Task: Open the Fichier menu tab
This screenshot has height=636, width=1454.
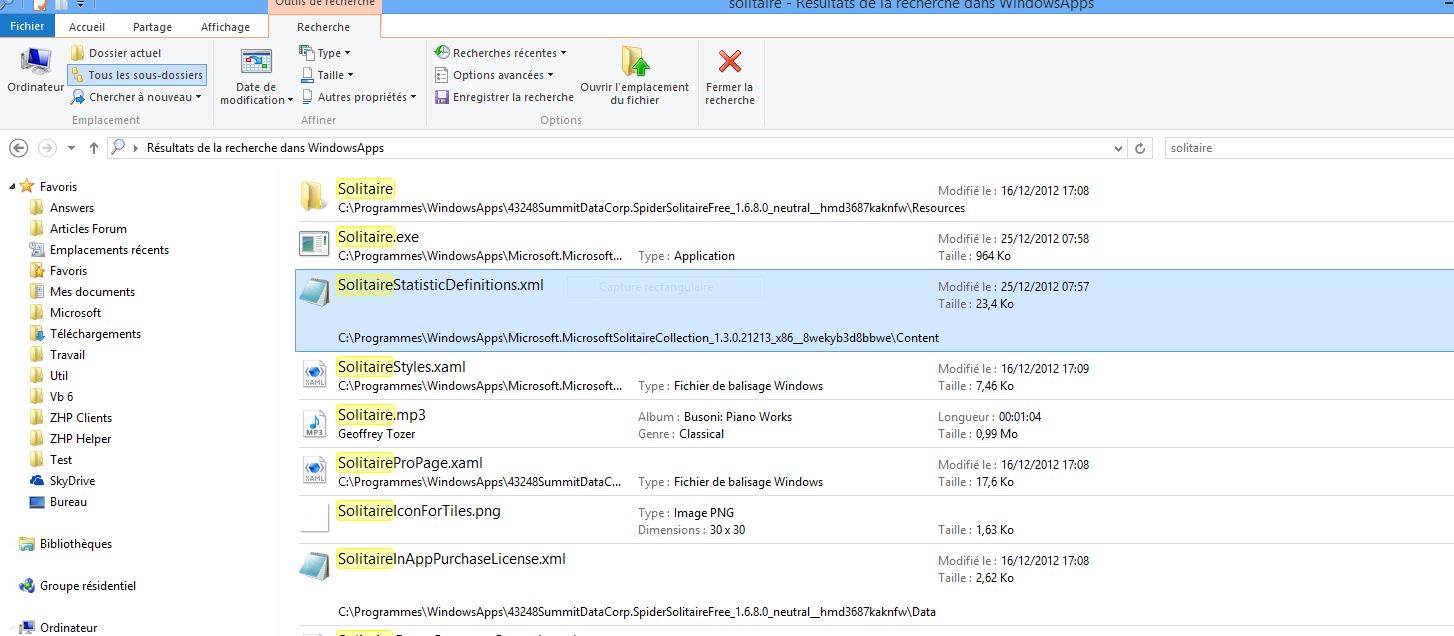Action: coord(27,27)
